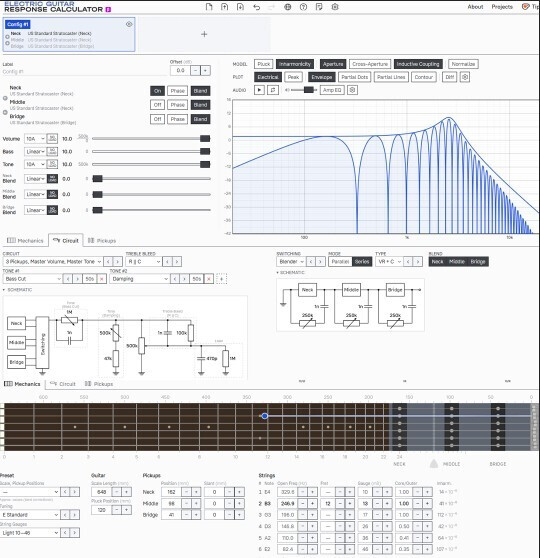Click the undo arrow icon

point(256,7)
